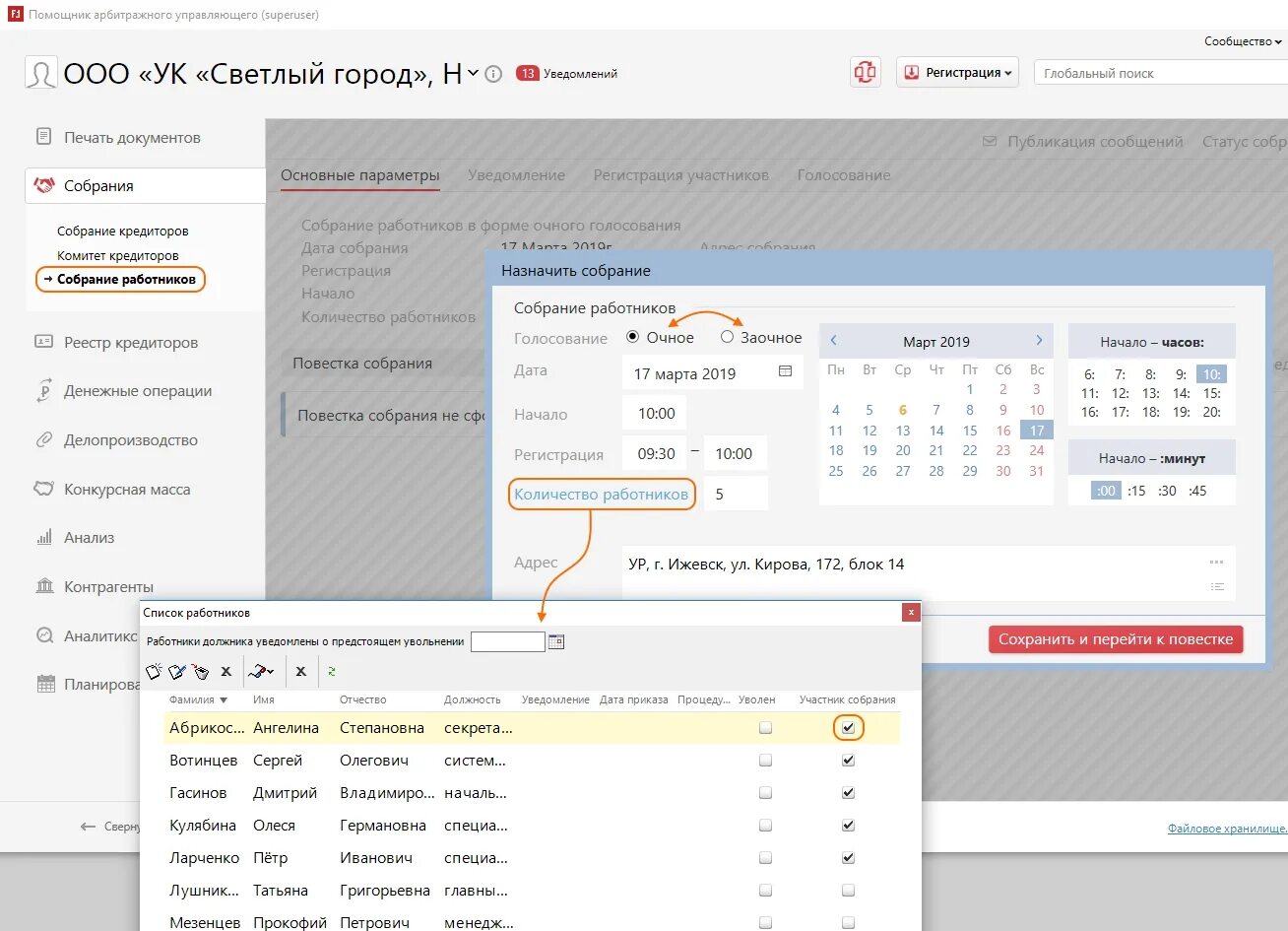Click the red 13 notifications badge
The width and height of the screenshot is (1288, 931).
coord(527,73)
